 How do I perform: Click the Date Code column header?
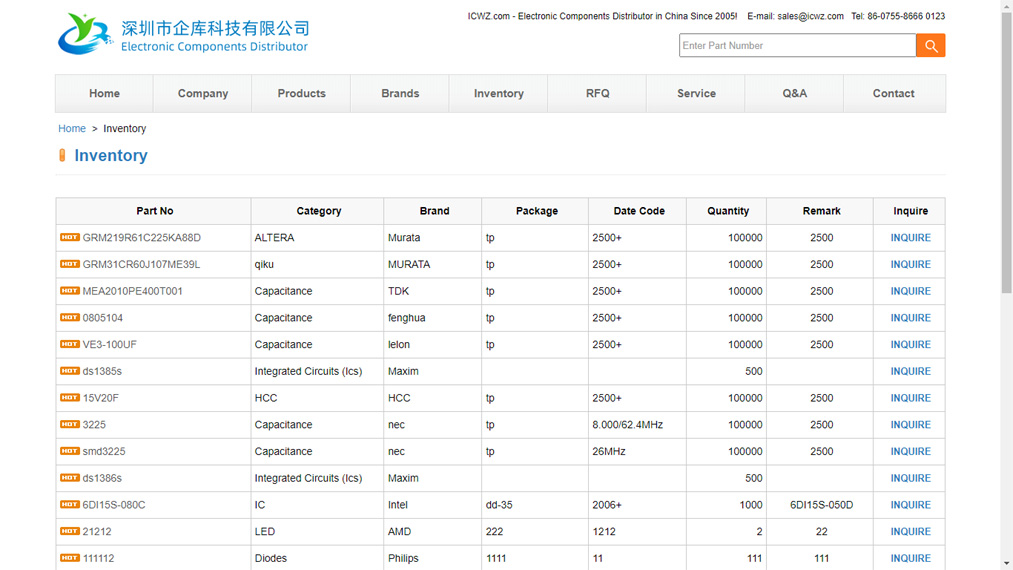tap(639, 211)
